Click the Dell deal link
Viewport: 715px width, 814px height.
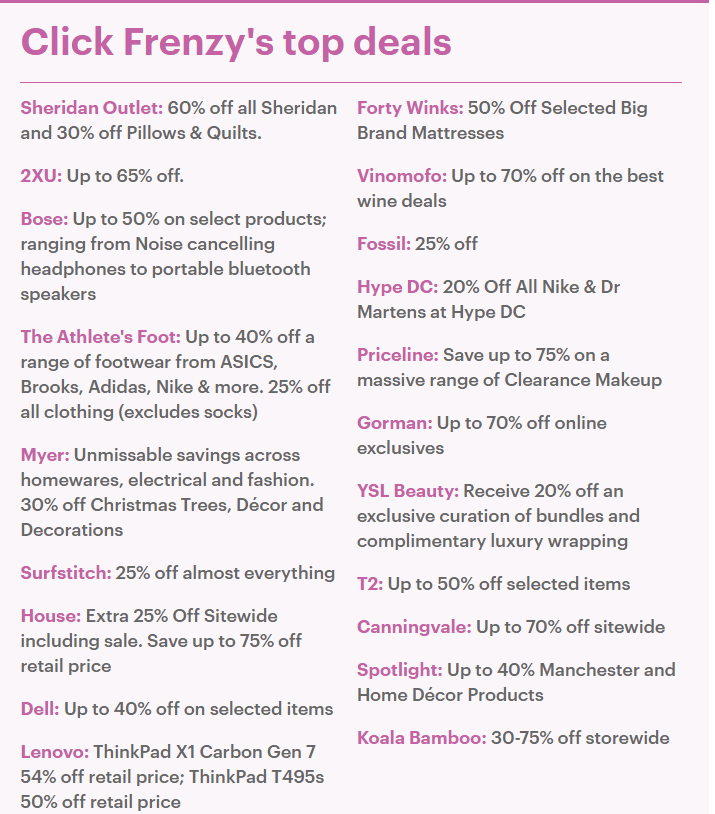coord(40,709)
